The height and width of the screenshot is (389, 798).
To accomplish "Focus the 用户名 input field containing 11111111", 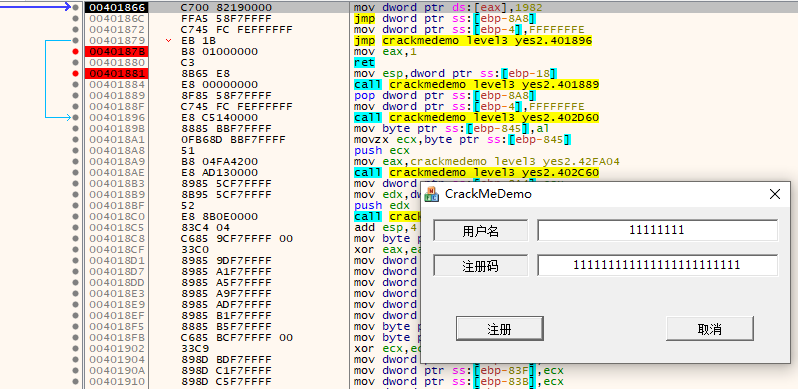I will coord(657,231).
